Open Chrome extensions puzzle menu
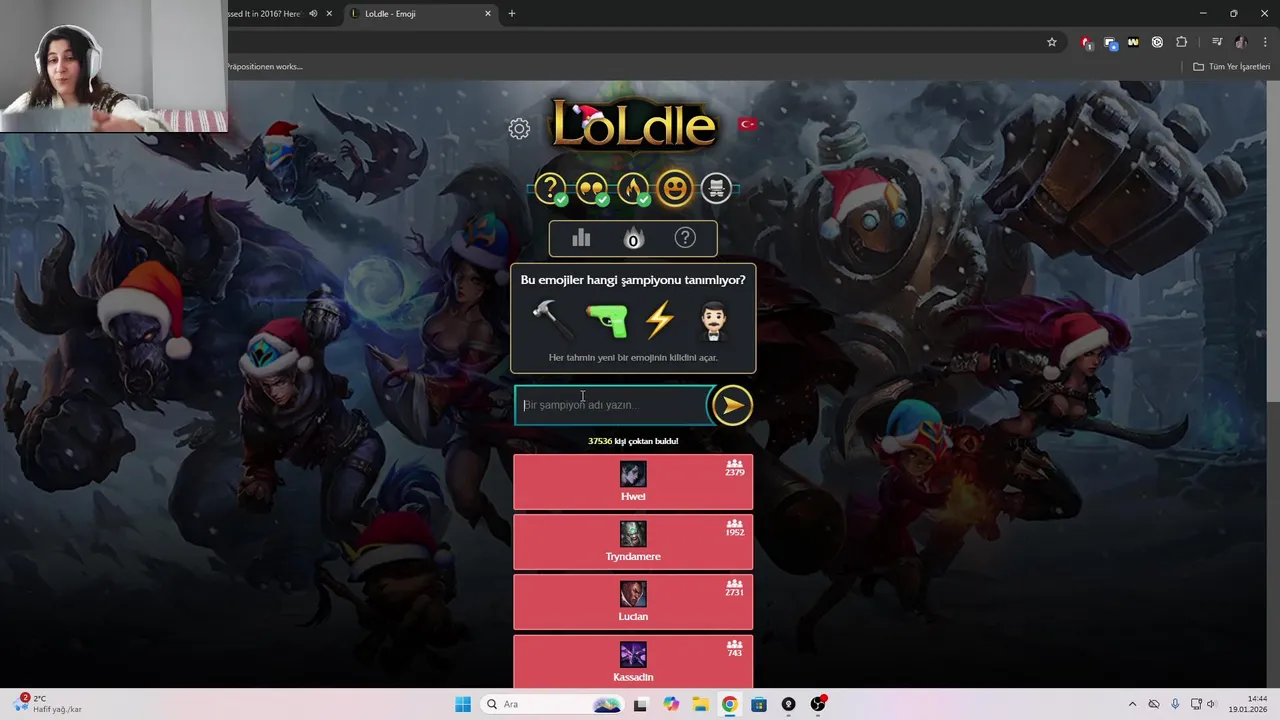This screenshot has height=720, width=1280. click(x=1182, y=42)
